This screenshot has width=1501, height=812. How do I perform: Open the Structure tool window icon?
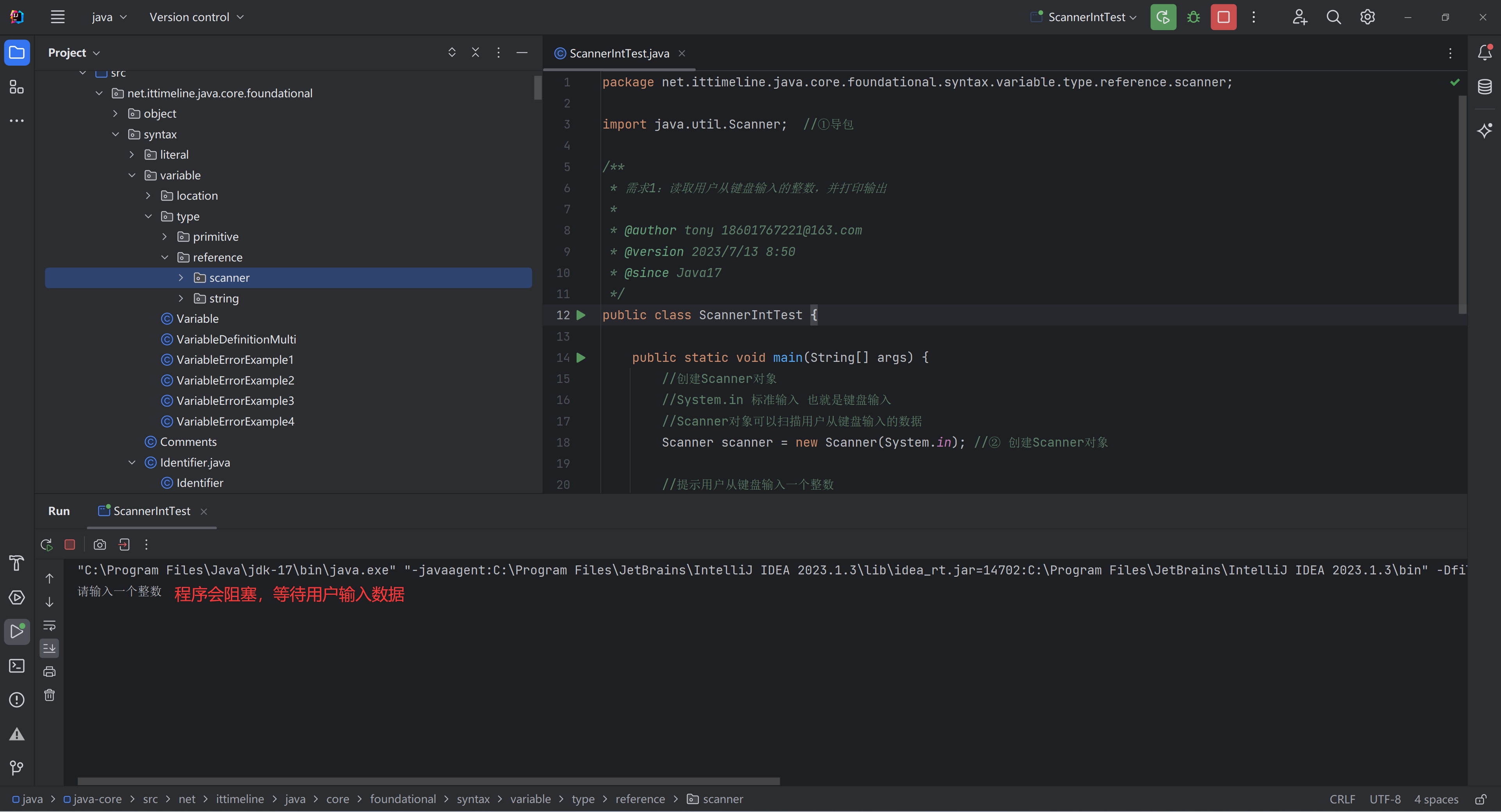point(17,88)
